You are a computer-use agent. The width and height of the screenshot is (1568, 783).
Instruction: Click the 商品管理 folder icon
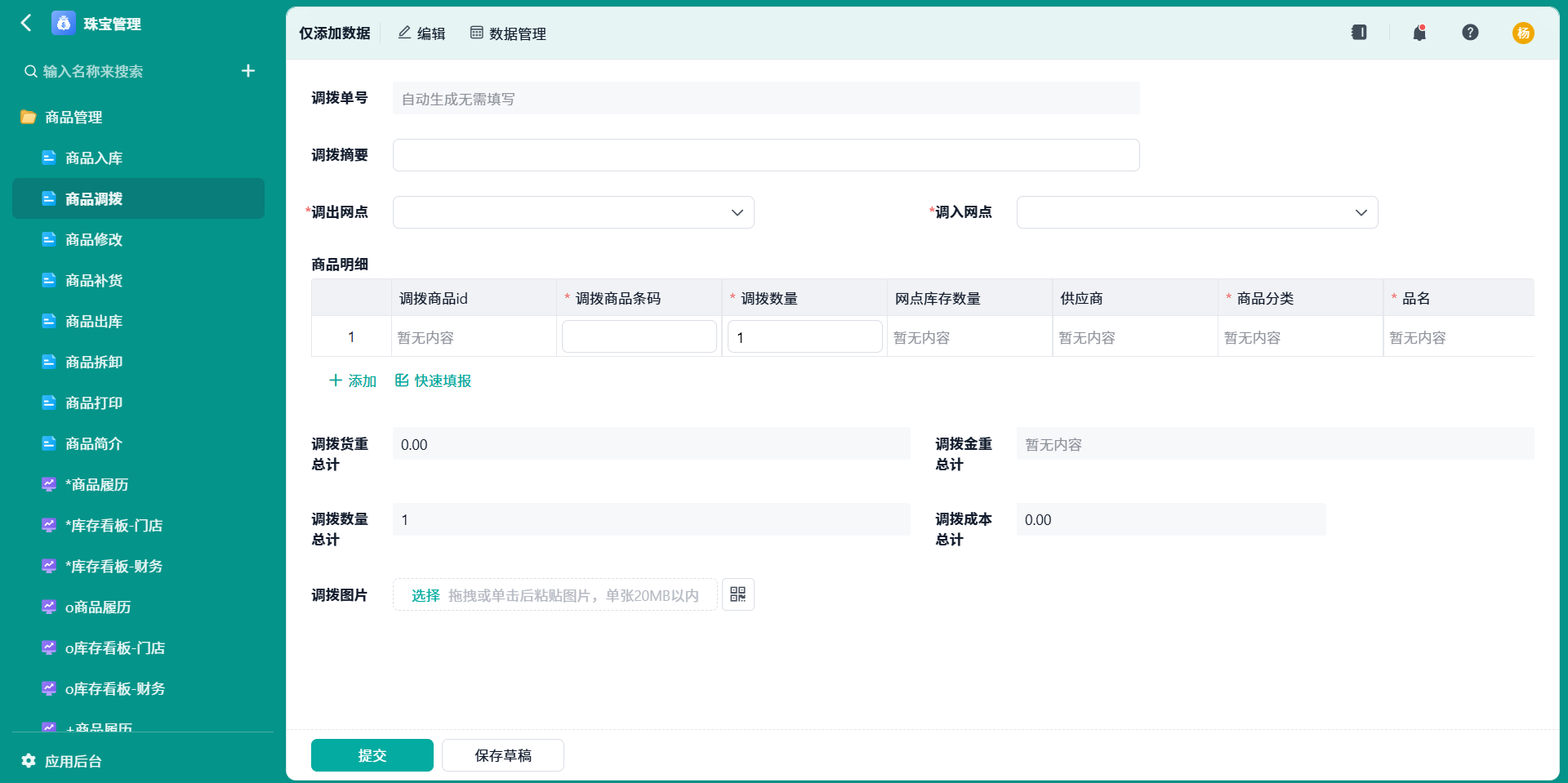click(x=29, y=117)
